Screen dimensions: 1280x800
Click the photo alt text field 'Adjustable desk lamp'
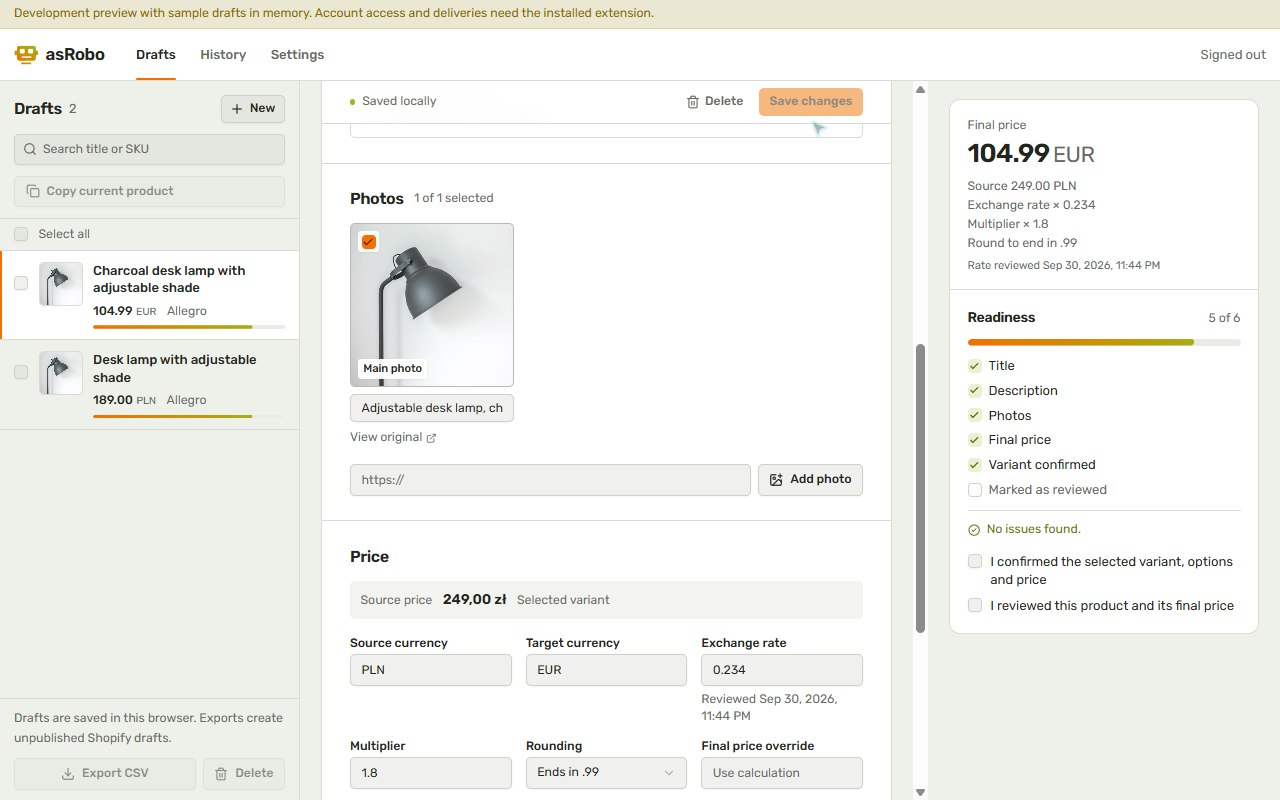pos(432,408)
